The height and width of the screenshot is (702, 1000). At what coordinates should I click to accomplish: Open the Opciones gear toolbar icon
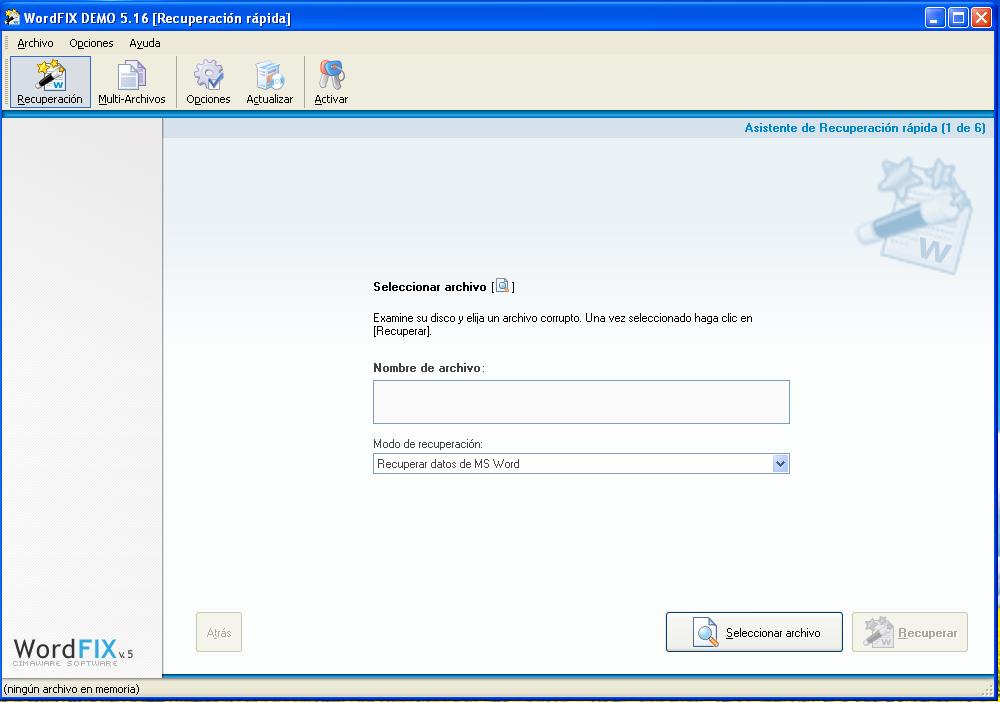click(208, 82)
